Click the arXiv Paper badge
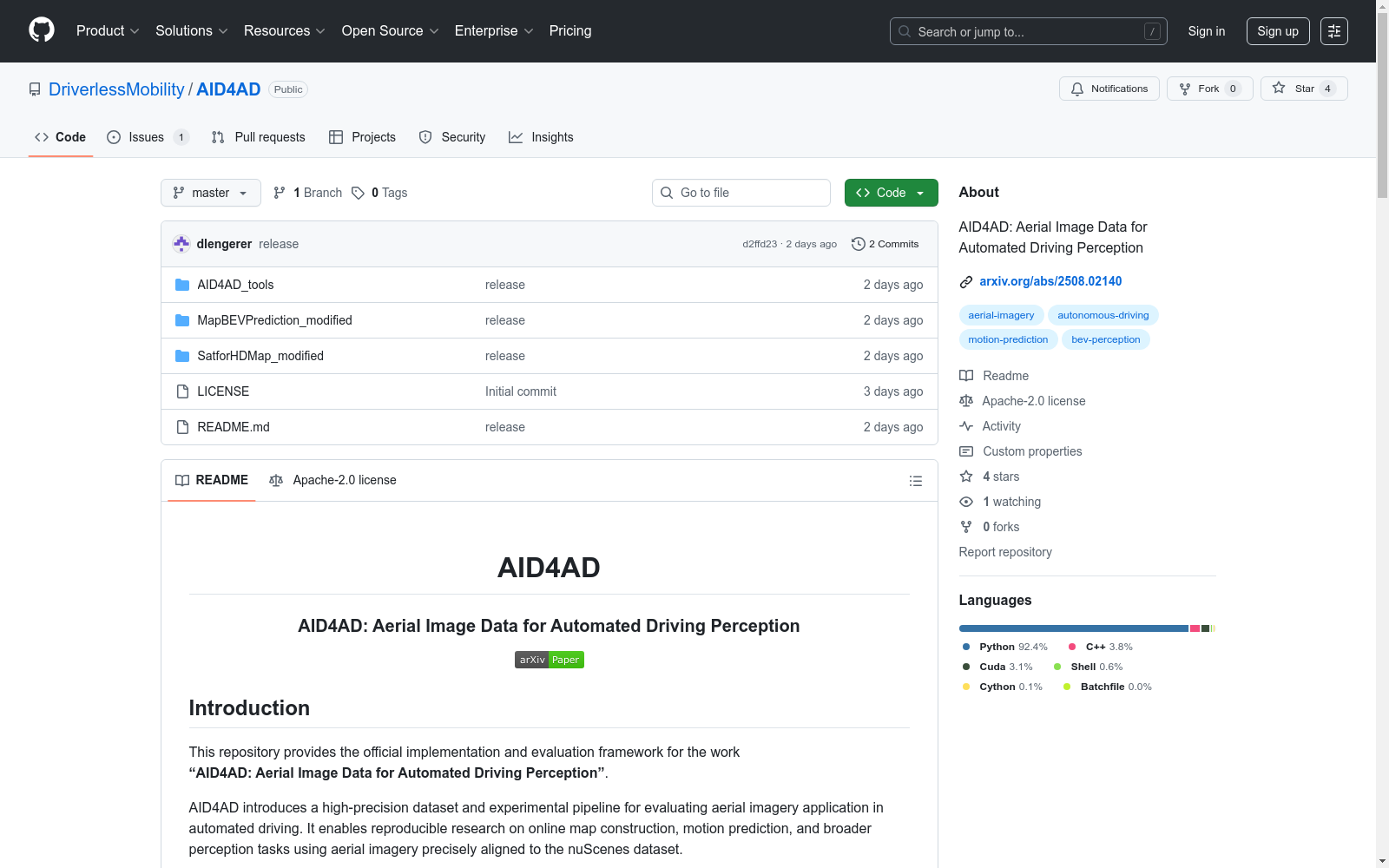This screenshot has height=868, width=1389. tap(549, 660)
